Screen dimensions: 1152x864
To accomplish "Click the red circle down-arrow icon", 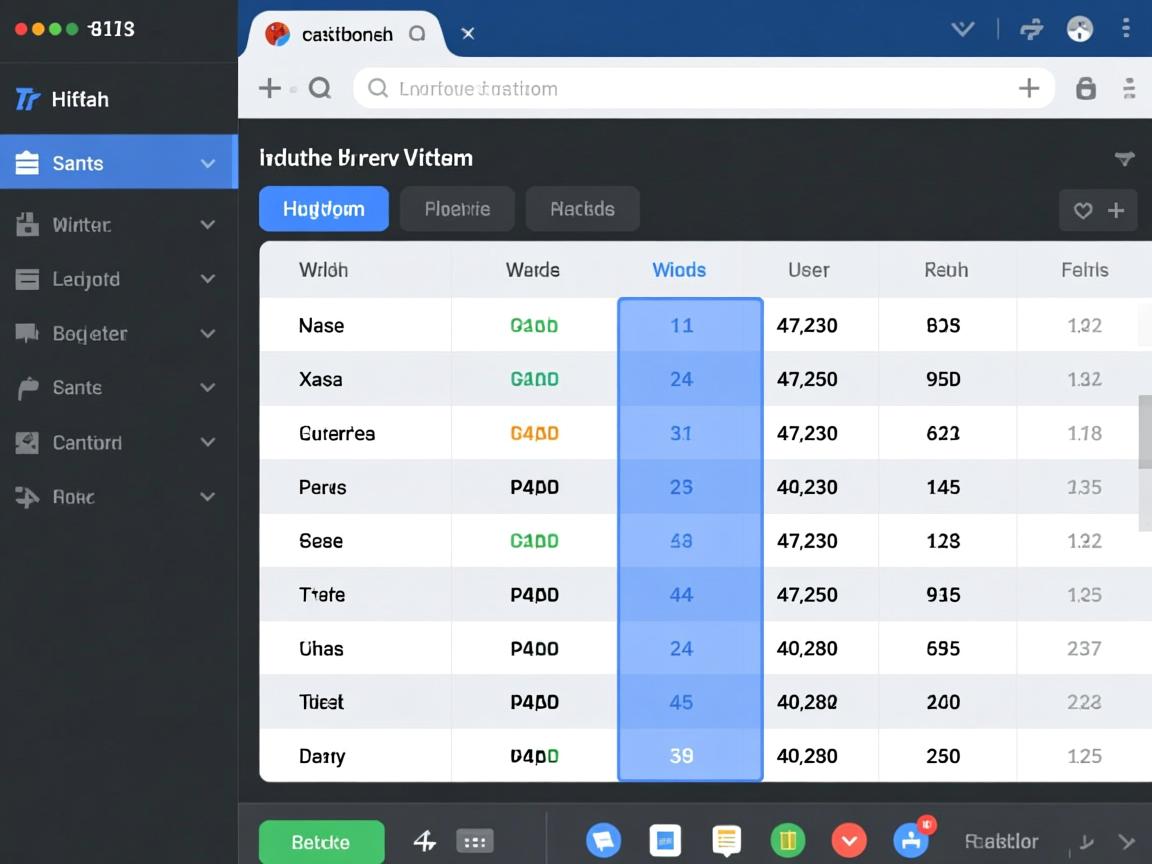I will tap(849, 841).
